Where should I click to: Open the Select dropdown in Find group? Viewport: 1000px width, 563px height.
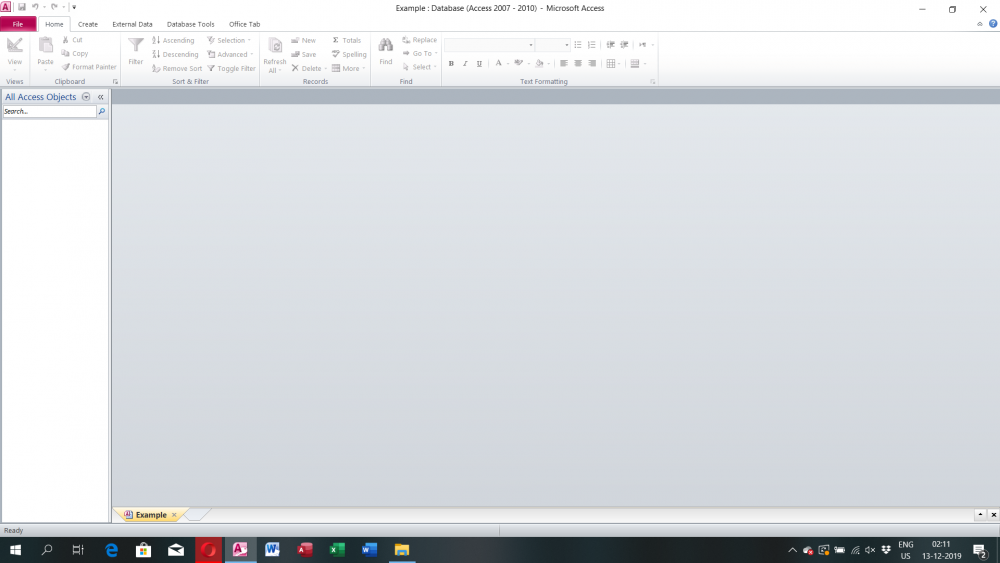click(420, 67)
